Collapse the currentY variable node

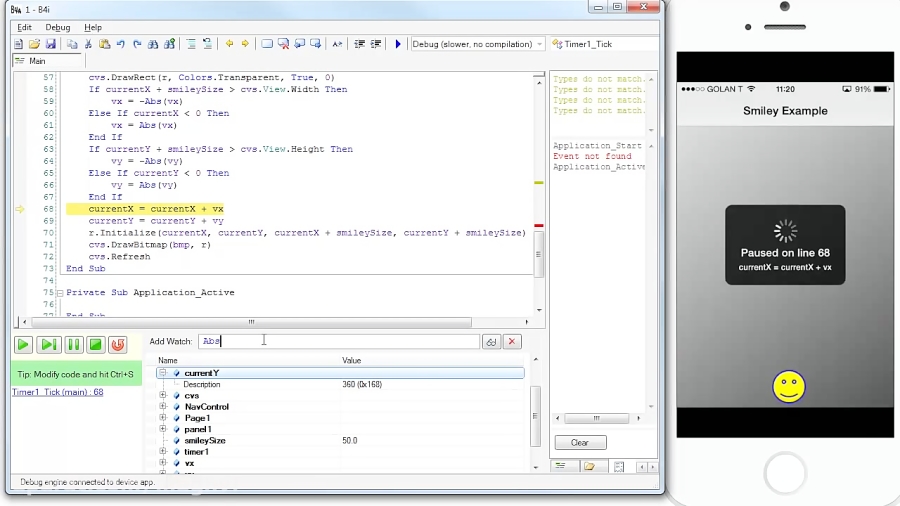162,373
